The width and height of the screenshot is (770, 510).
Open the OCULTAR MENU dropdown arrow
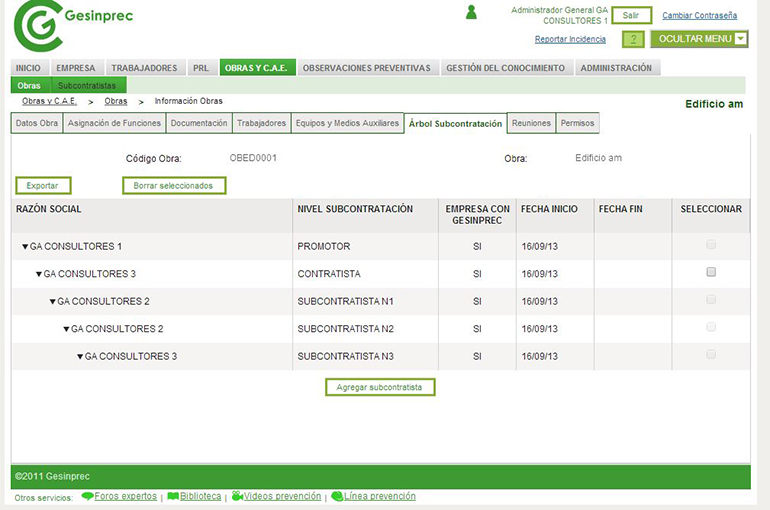tap(741, 39)
